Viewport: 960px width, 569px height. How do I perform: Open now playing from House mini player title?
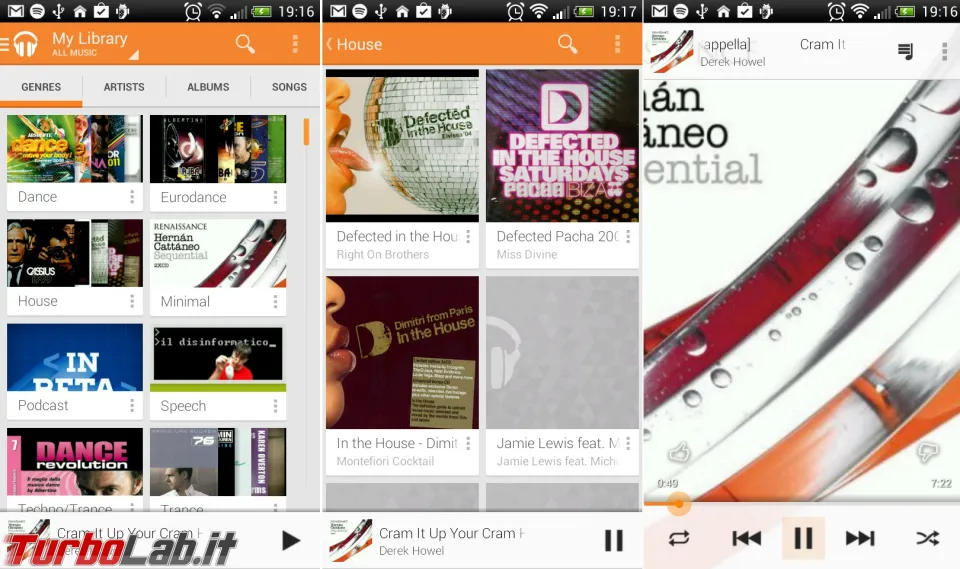click(x=452, y=533)
